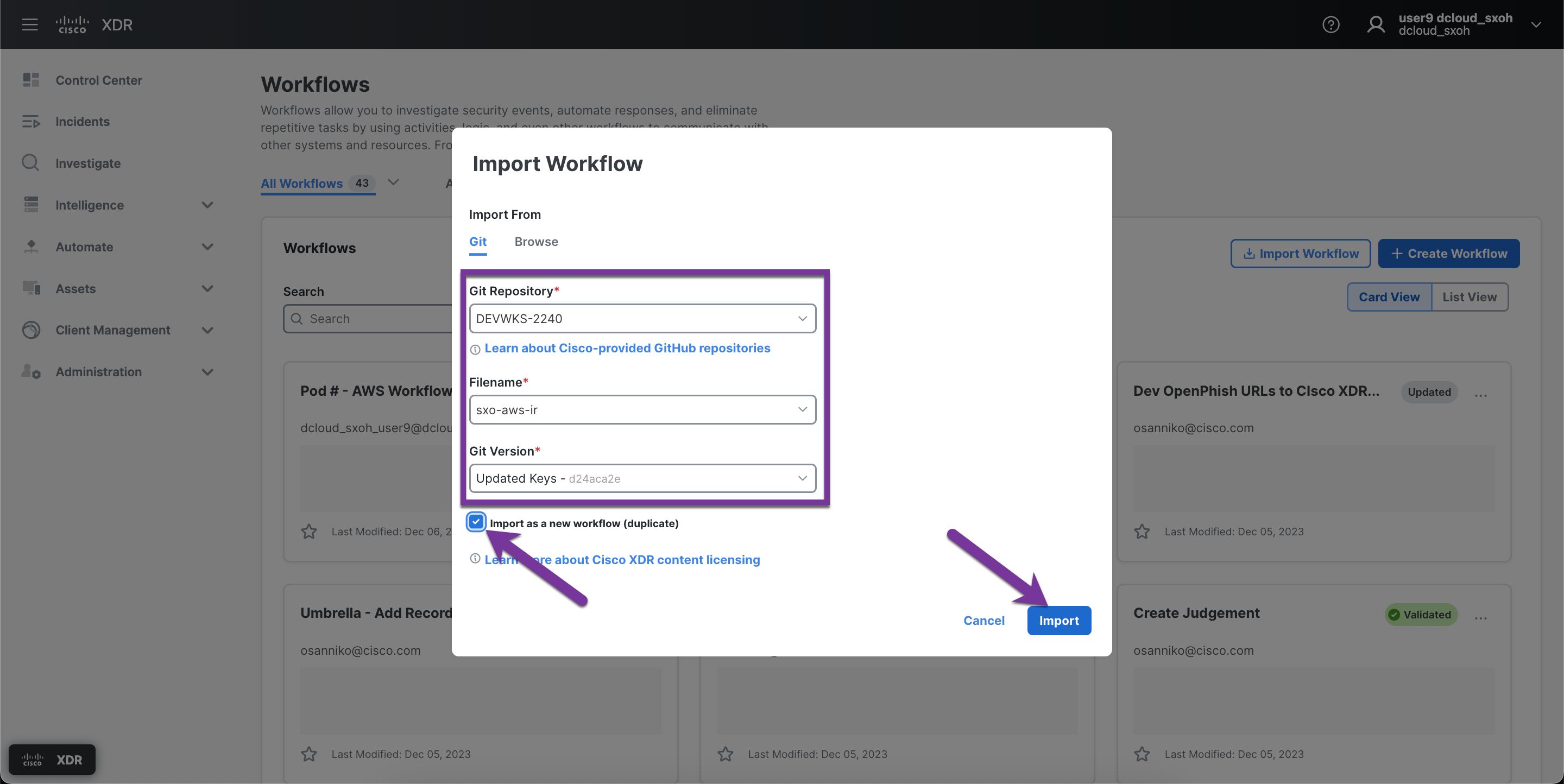The height and width of the screenshot is (784, 1564).
Task: Cancel the Import Workflow dialog
Action: pos(983,620)
